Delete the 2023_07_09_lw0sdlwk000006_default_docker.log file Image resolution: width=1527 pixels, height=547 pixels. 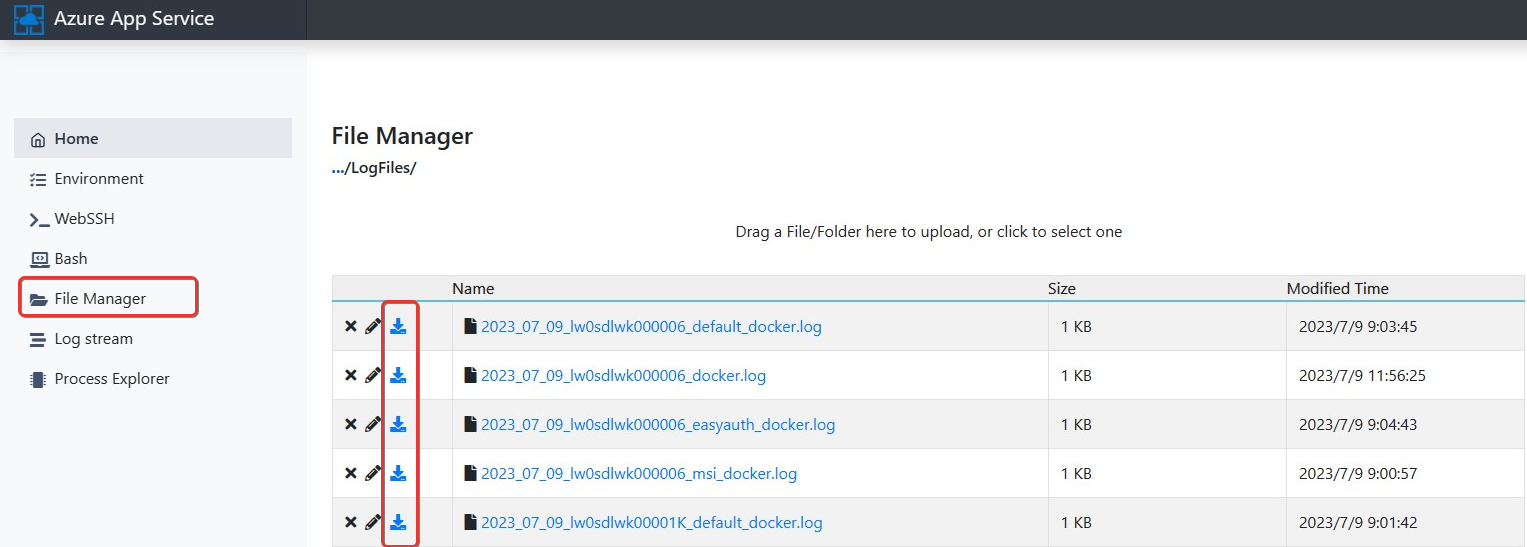pos(351,327)
